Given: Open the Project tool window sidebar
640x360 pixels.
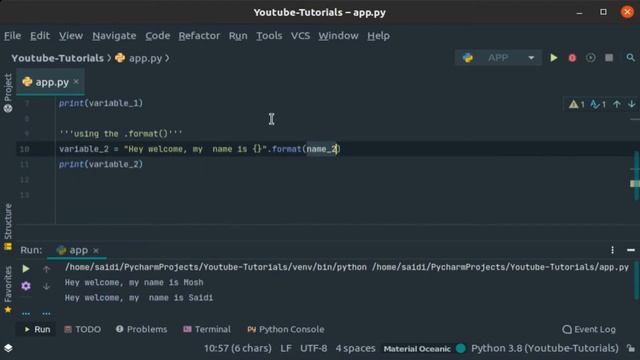Looking at the screenshot, I should 8,93.
